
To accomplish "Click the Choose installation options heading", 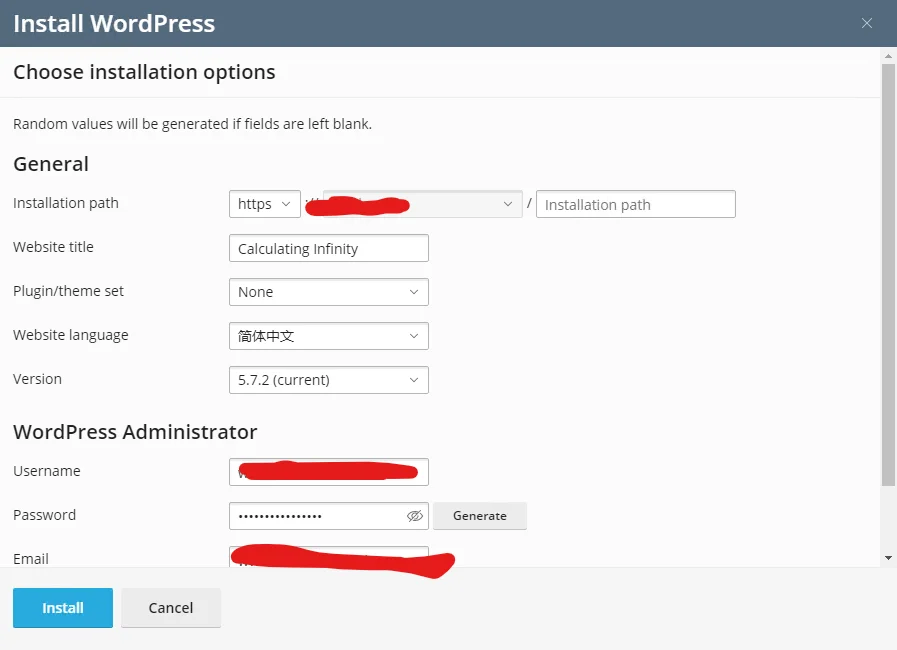I will (x=144, y=72).
